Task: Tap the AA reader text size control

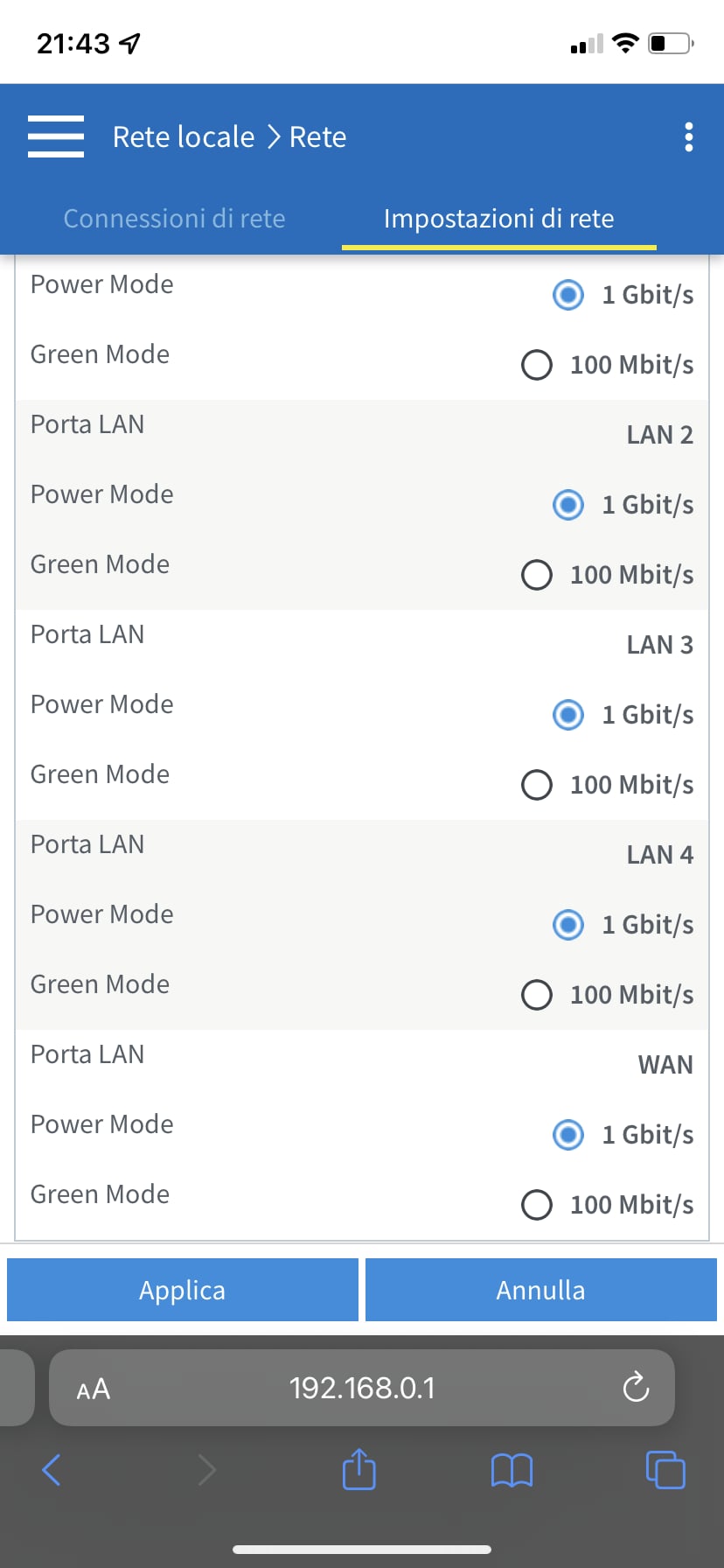Action: click(94, 1389)
